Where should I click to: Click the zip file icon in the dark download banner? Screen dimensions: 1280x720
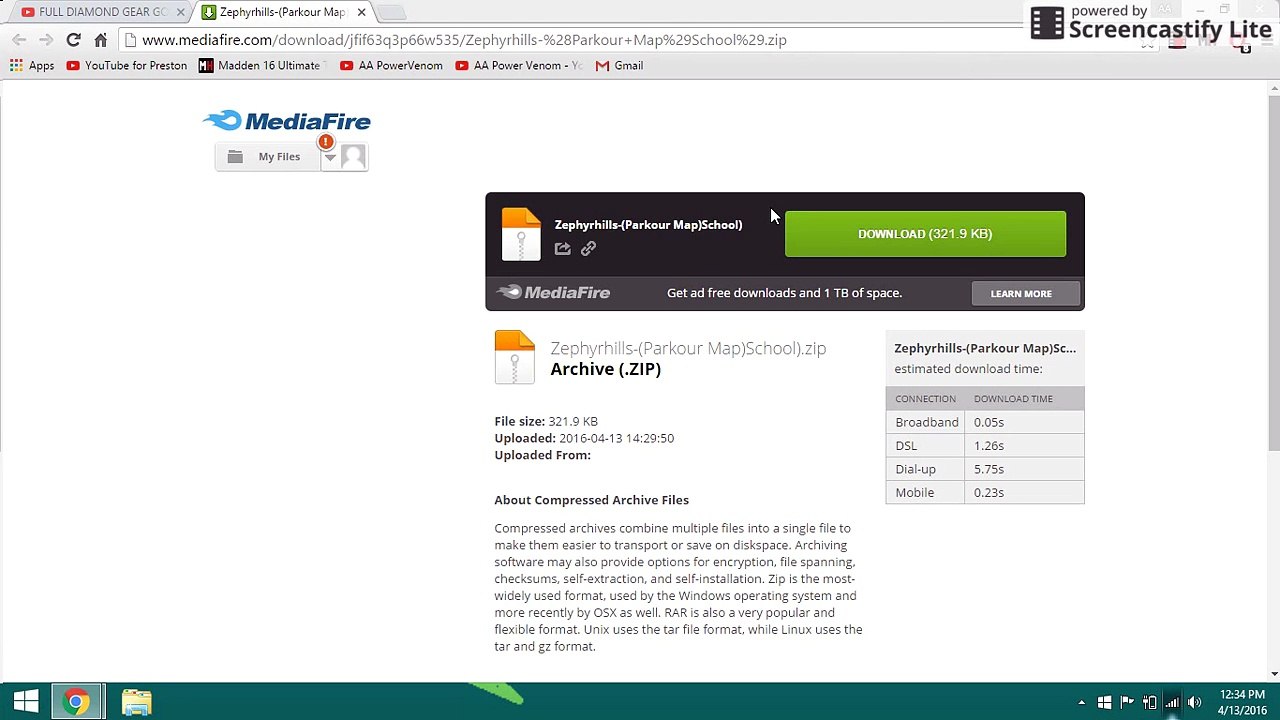click(521, 234)
